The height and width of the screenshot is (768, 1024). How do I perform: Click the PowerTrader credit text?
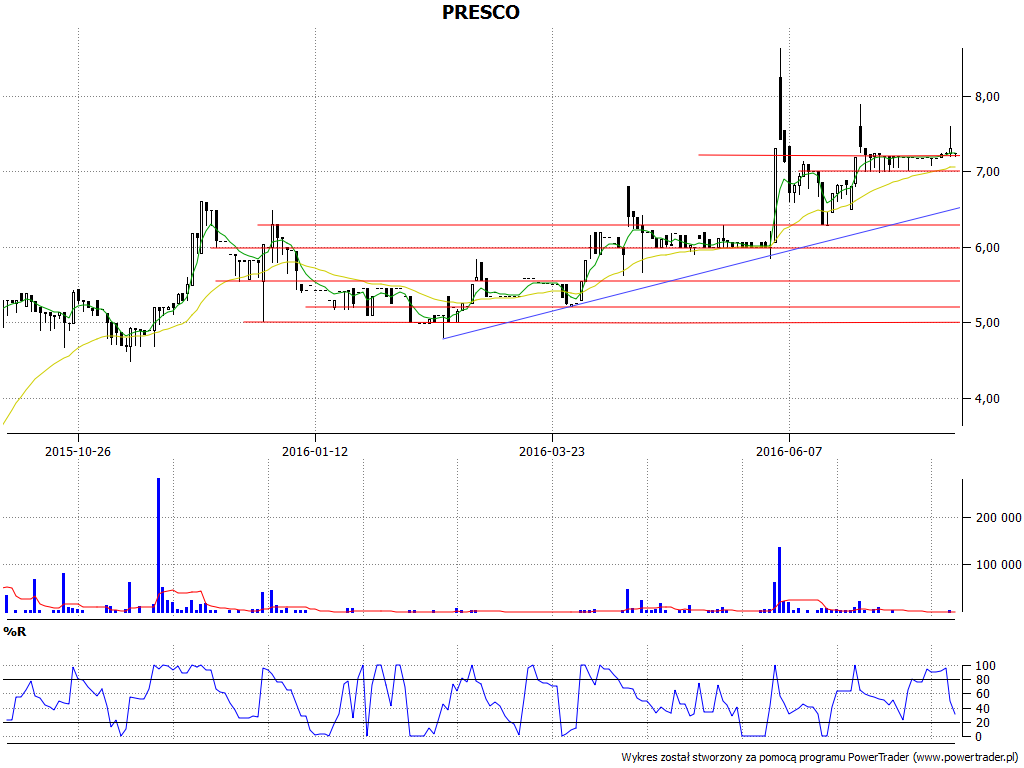pyautogui.click(x=820, y=758)
